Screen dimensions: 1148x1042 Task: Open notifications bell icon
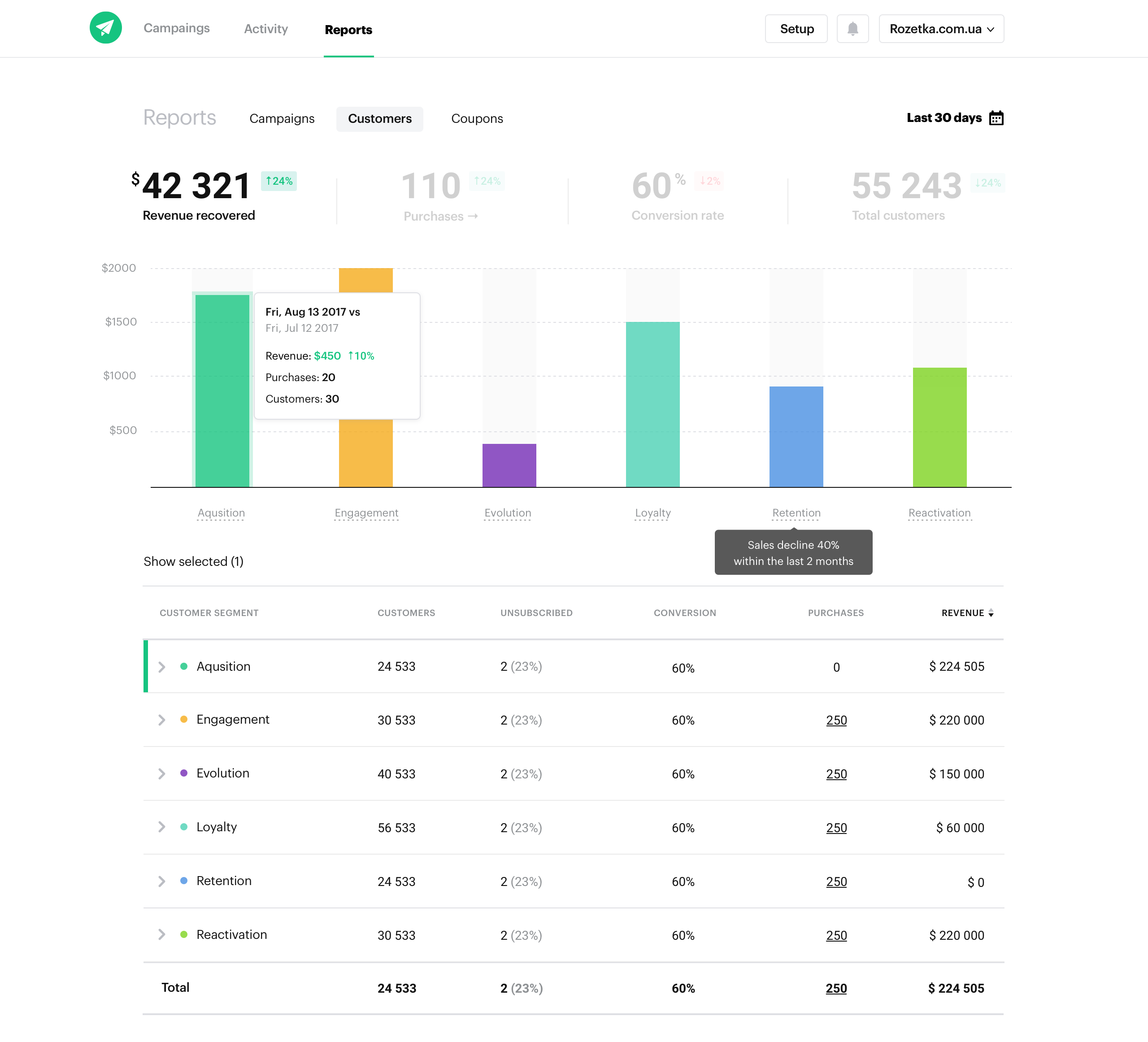click(852, 28)
